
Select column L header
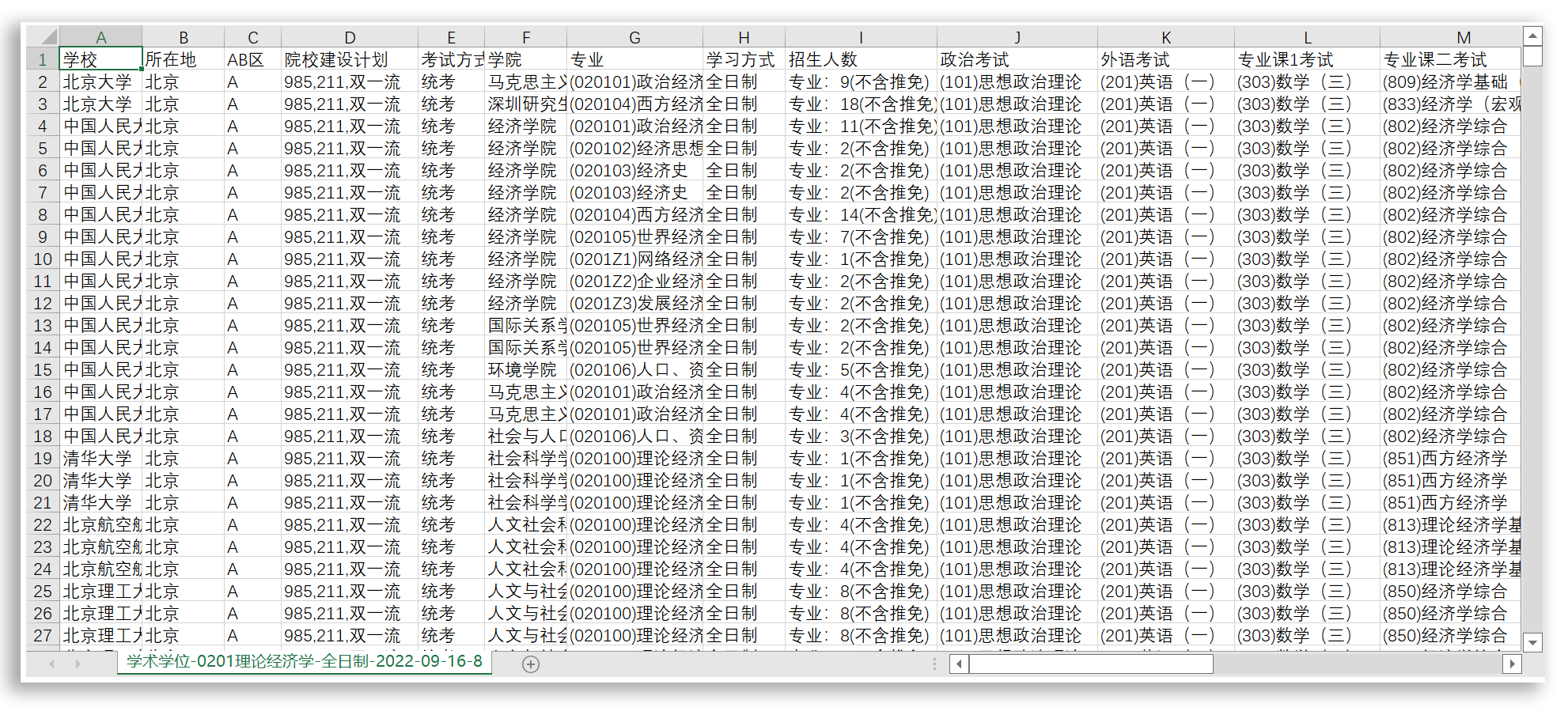point(1307,37)
